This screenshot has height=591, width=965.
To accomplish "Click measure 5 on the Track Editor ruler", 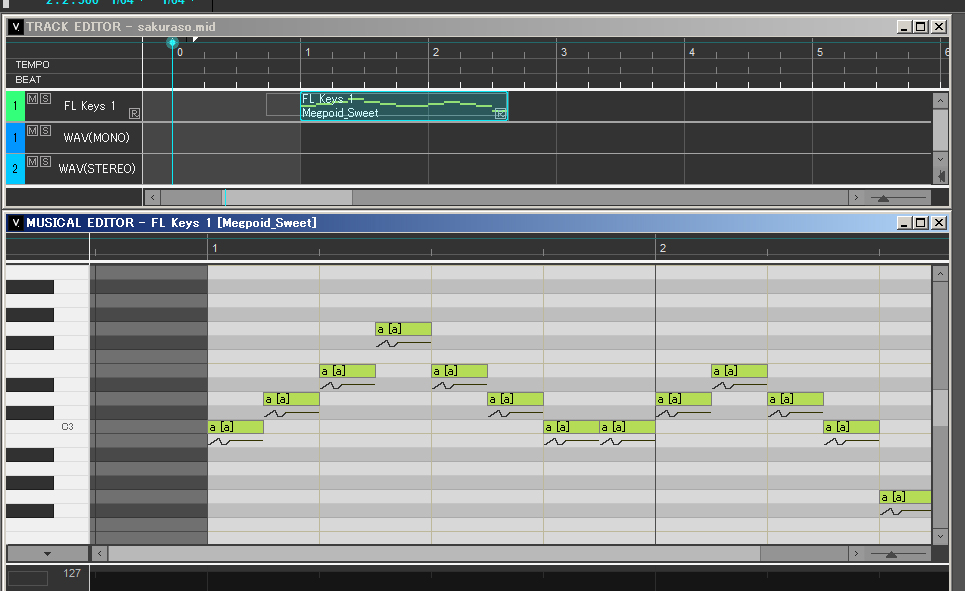I will click(x=820, y=52).
